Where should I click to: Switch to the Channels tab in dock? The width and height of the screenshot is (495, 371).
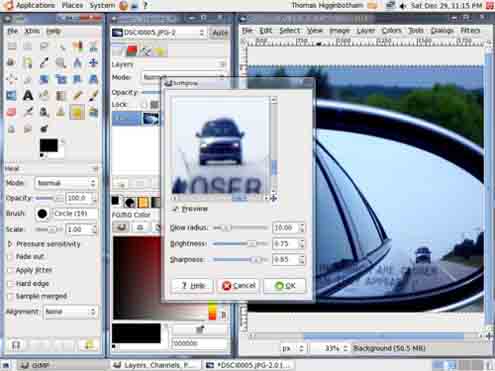point(132,51)
